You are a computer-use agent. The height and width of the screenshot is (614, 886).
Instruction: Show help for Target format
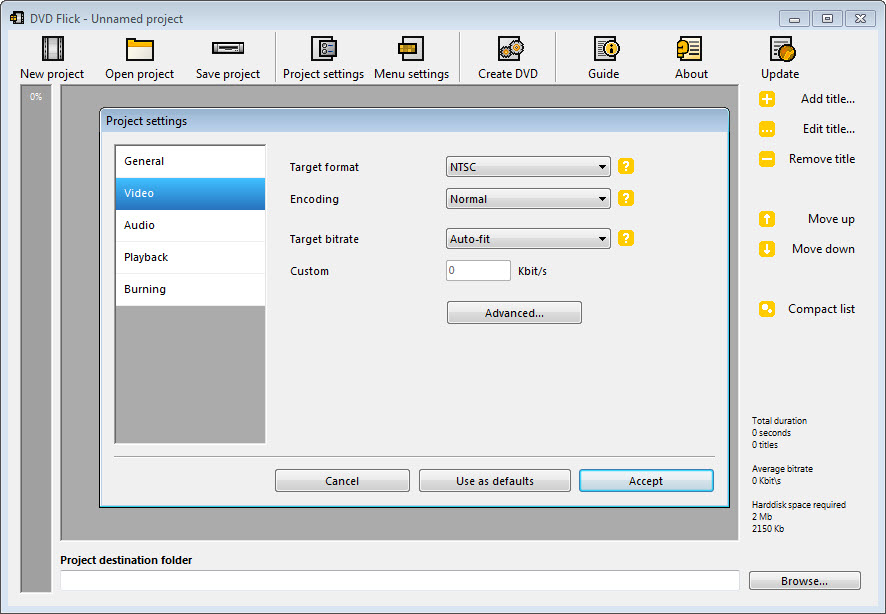tap(626, 166)
